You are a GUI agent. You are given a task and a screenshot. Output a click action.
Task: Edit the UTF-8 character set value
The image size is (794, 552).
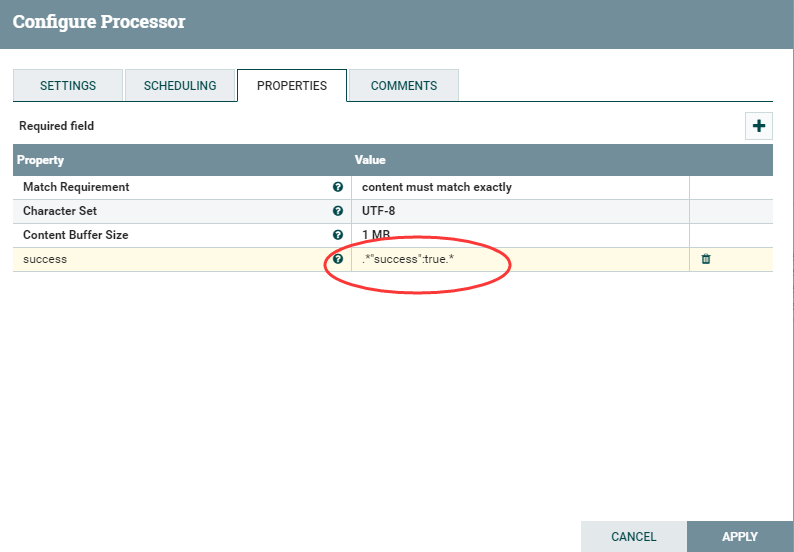point(520,211)
